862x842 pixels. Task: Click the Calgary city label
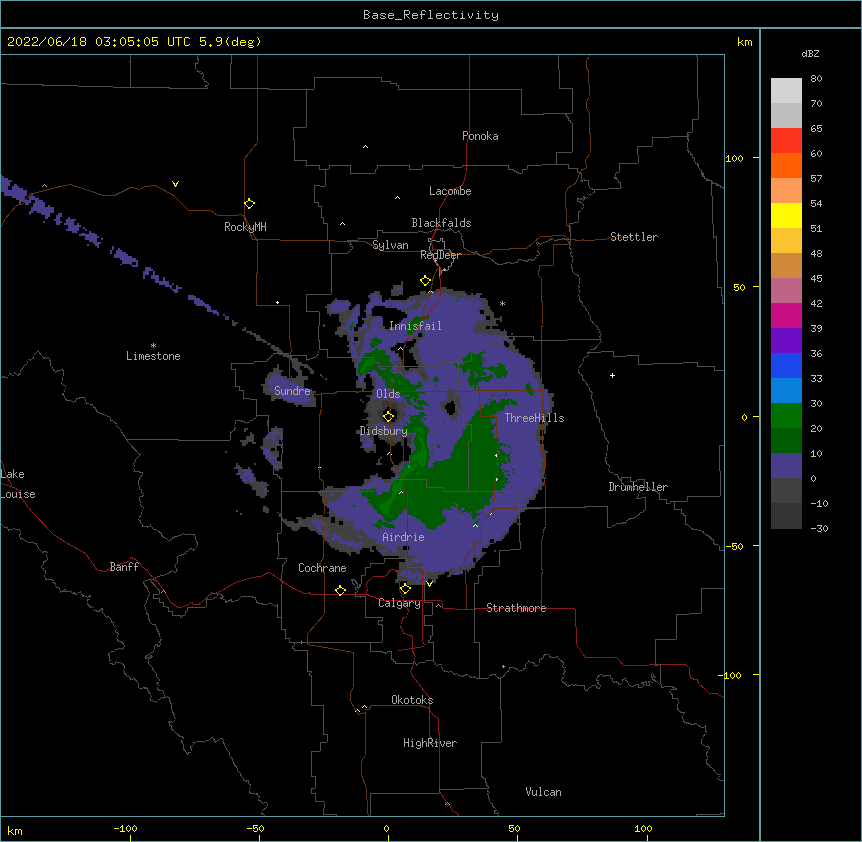(399, 603)
